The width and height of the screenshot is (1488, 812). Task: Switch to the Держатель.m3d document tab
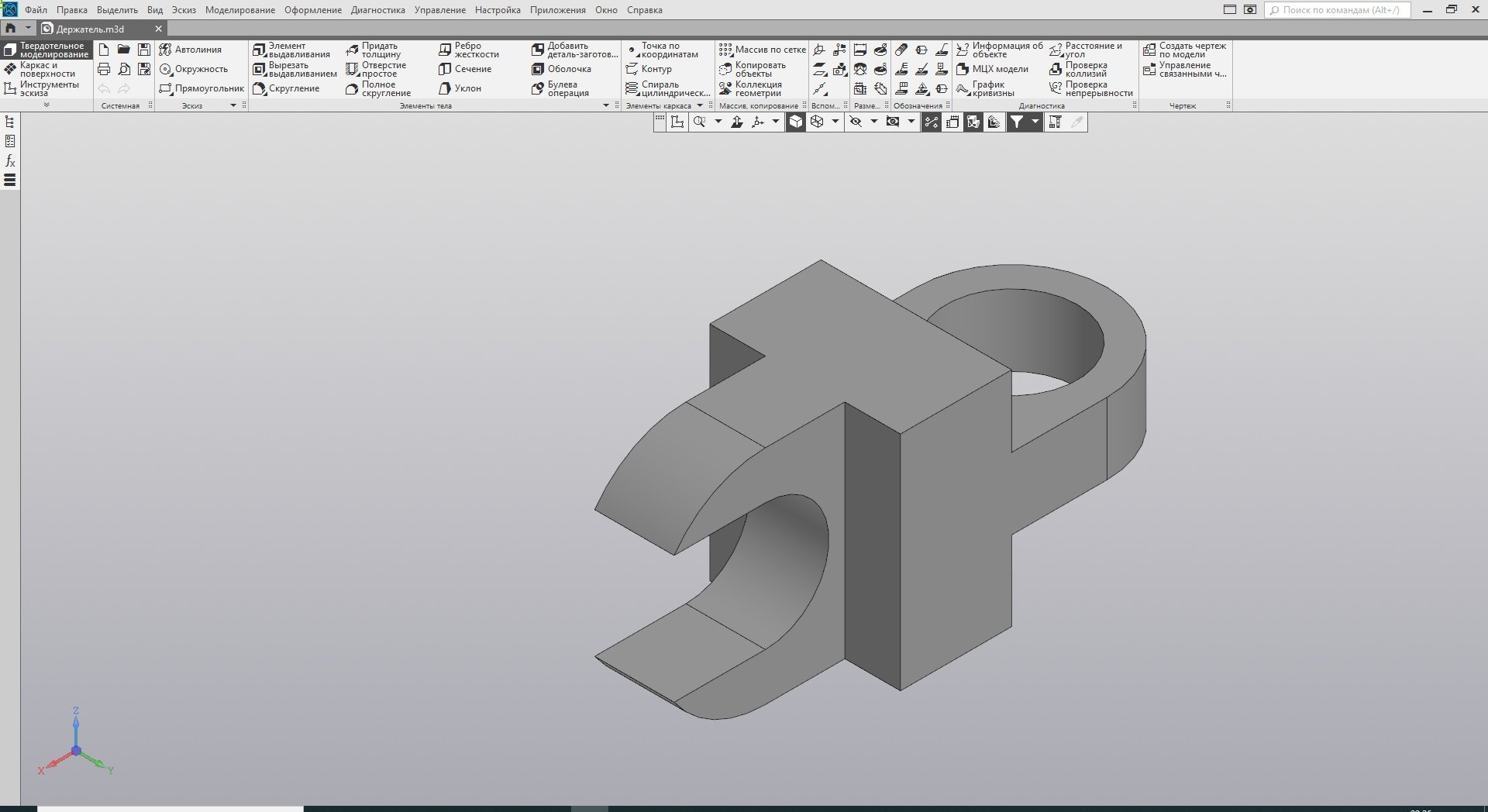(x=90, y=29)
